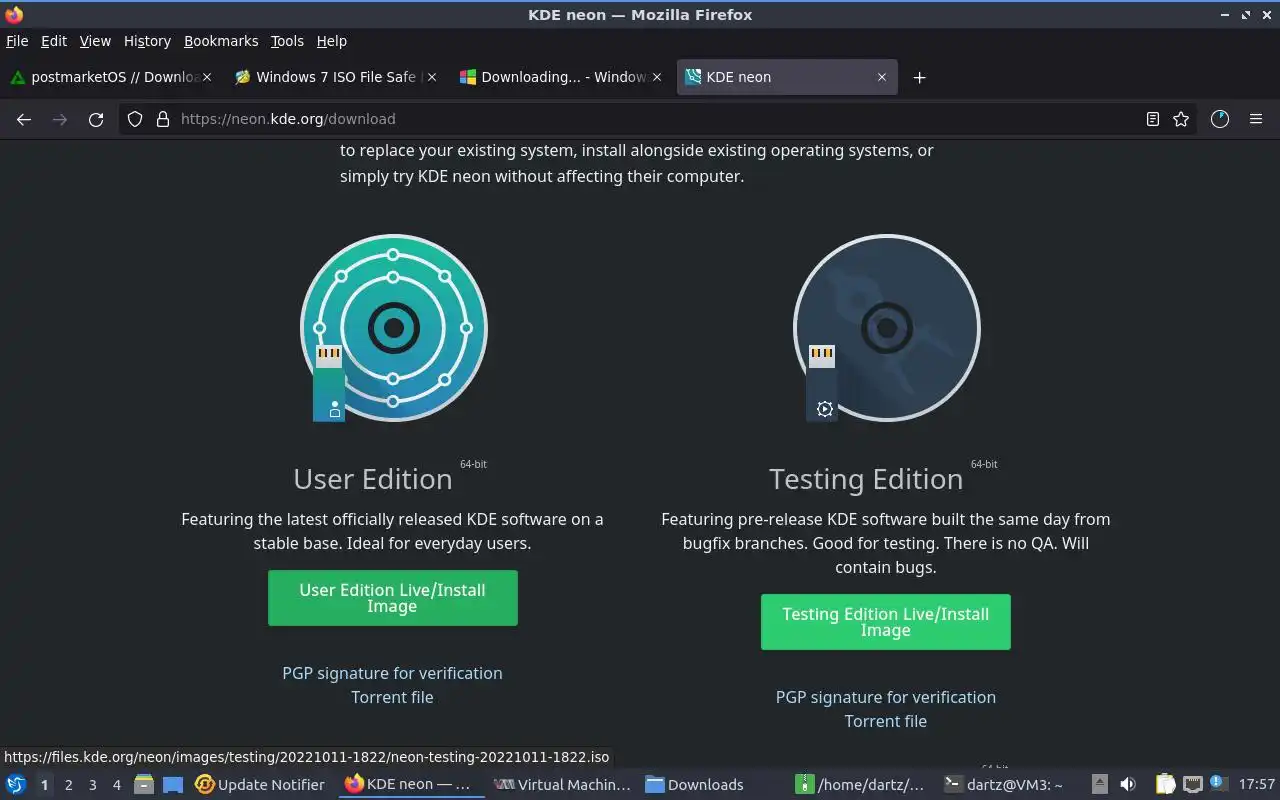Image resolution: width=1280 pixels, height=800 pixels.
Task: Open a new tab with plus button
Action: (919, 77)
